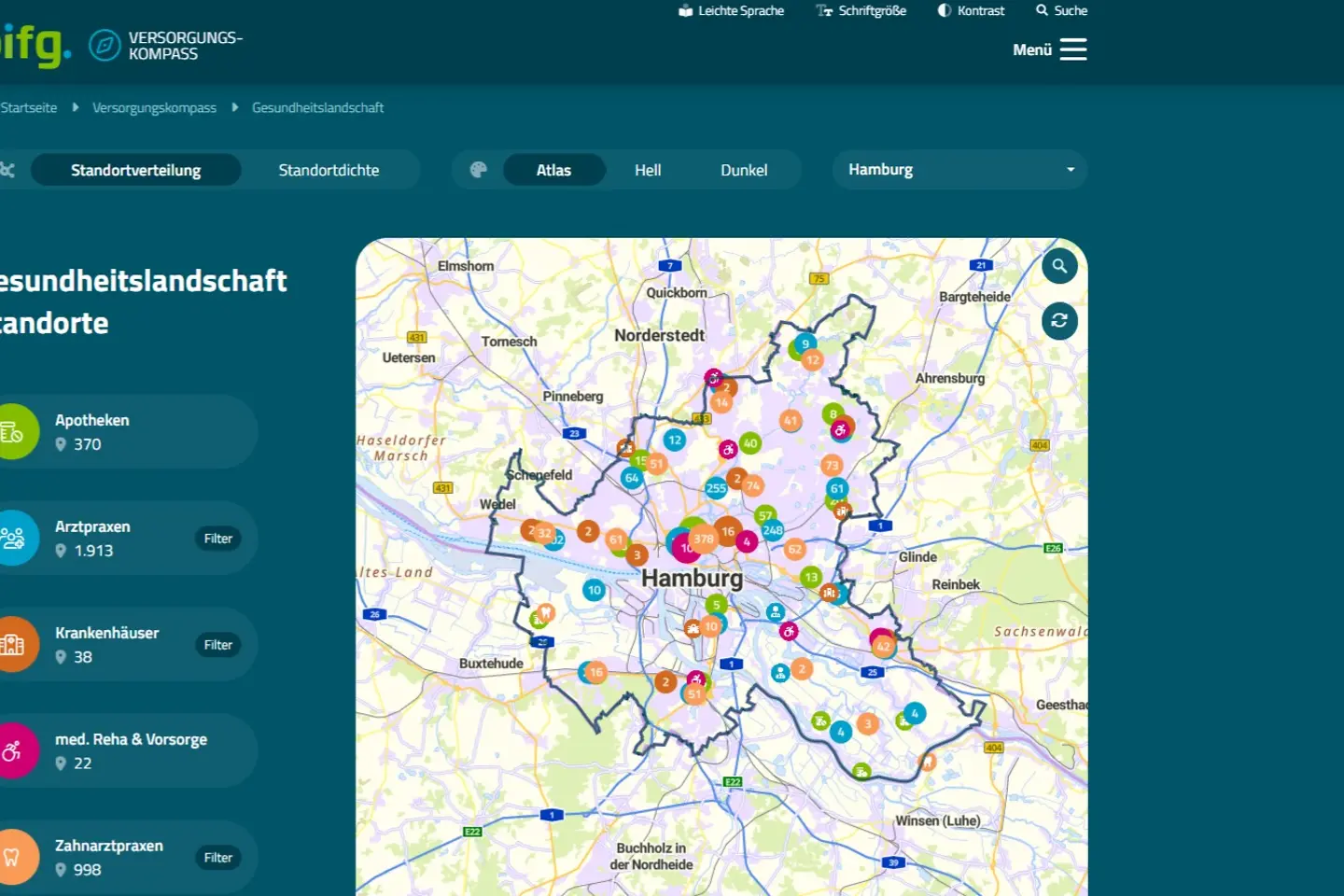Select the Hell map style
The width and height of the screenshot is (1344, 896).
pyautogui.click(x=648, y=170)
